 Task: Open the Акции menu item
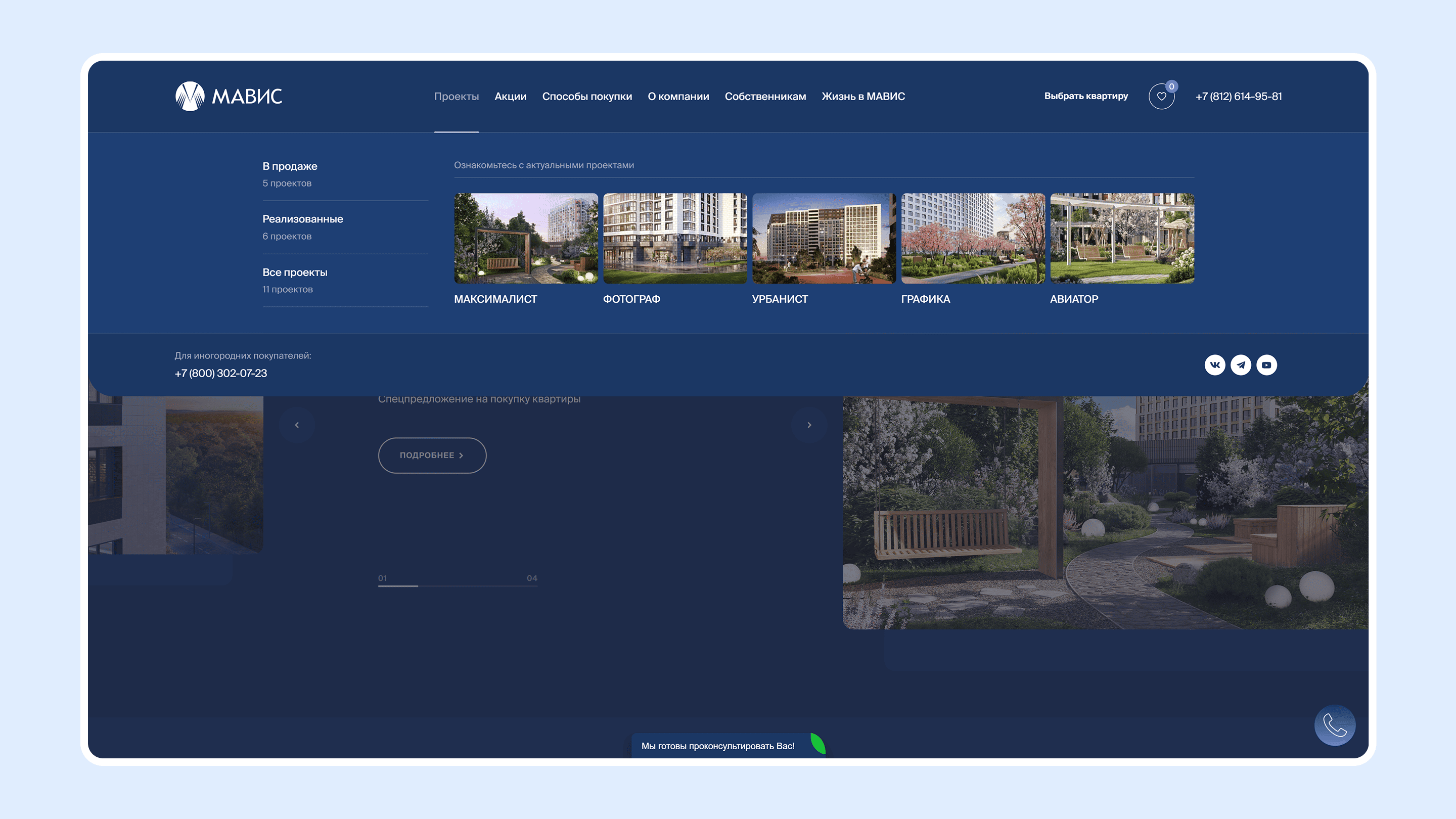click(x=511, y=97)
